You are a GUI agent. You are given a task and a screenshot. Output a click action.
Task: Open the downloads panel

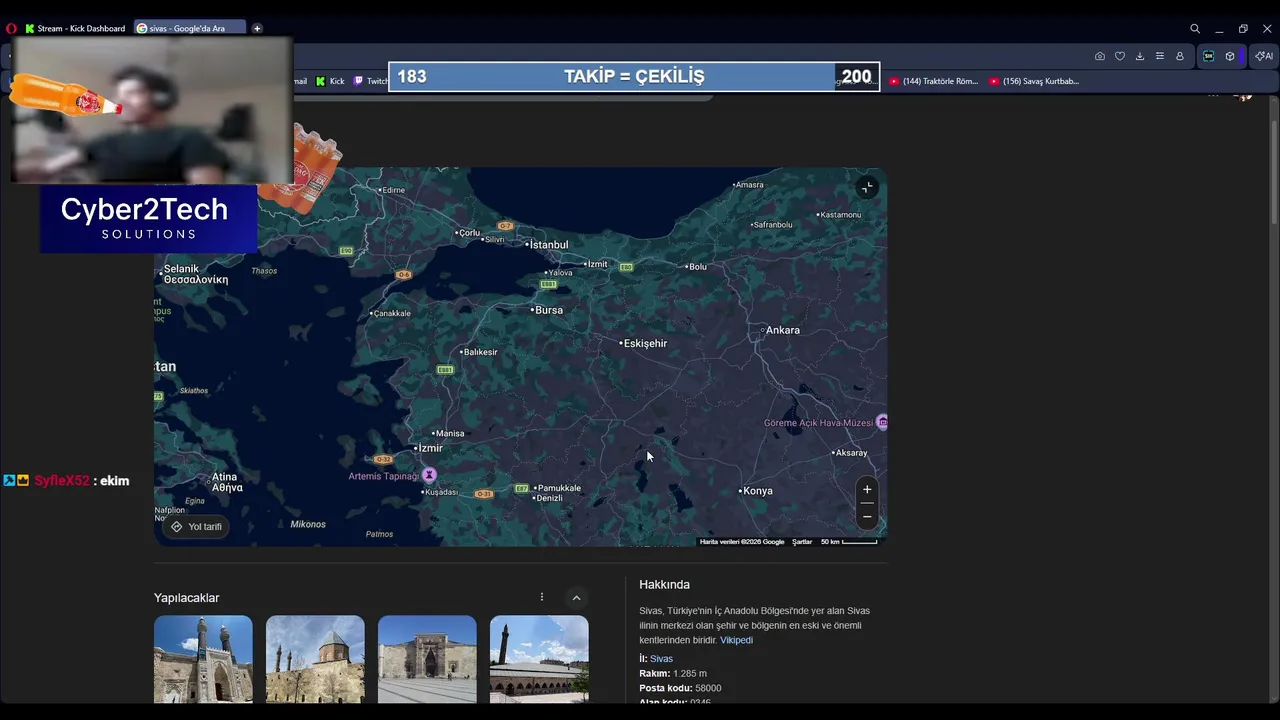click(x=1140, y=56)
